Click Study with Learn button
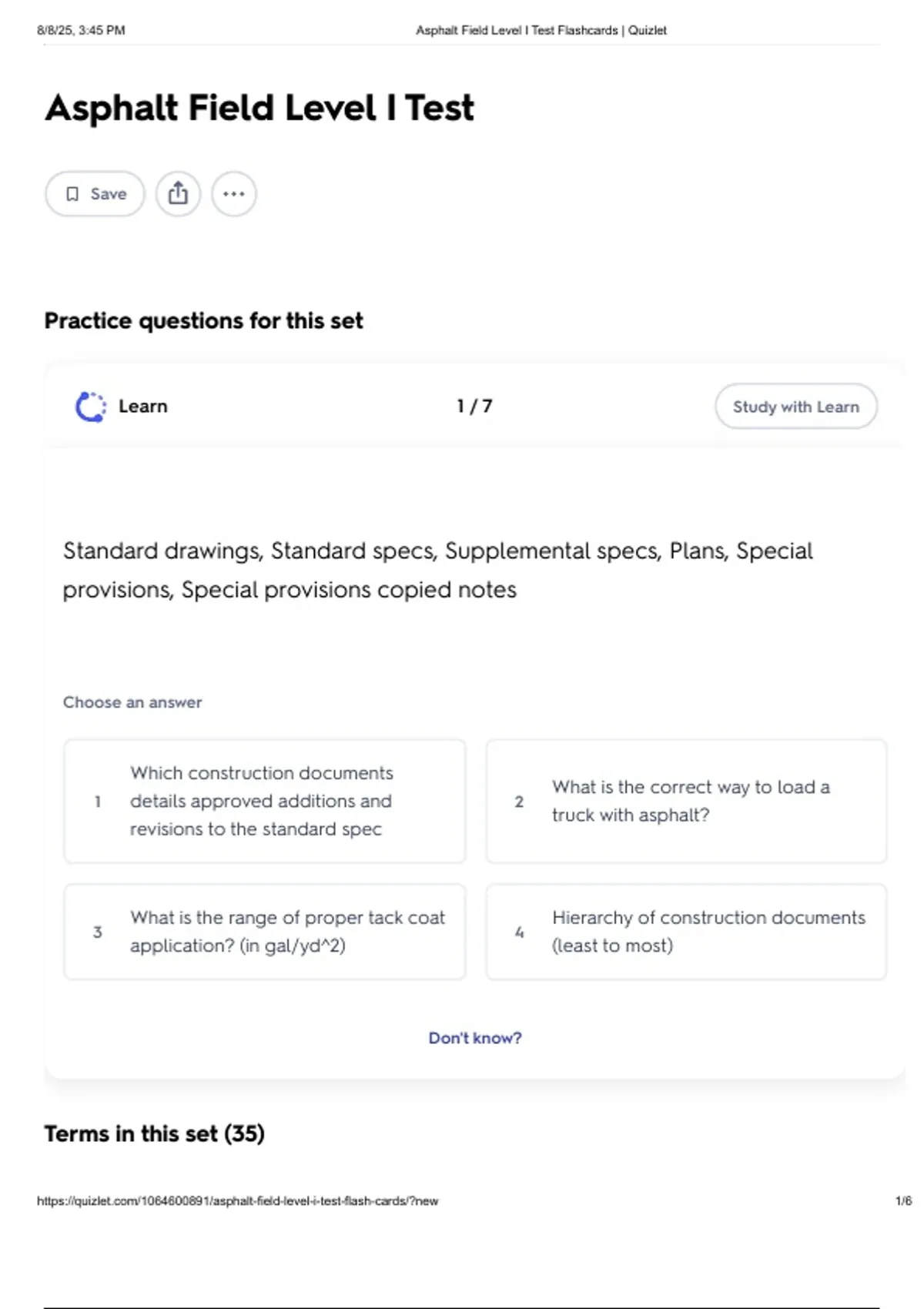The image size is (924, 1309). click(x=795, y=407)
